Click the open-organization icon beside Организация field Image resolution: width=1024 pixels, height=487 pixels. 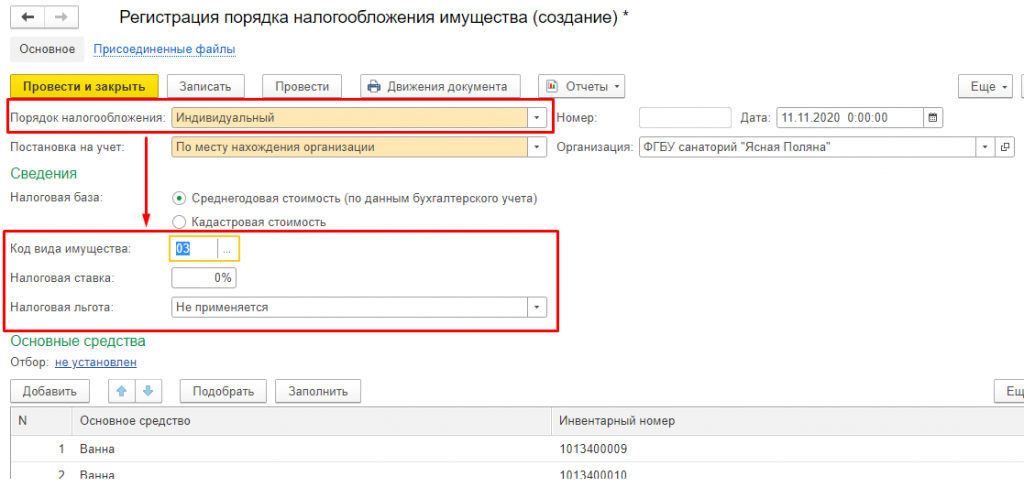[x=1005, y=148]
